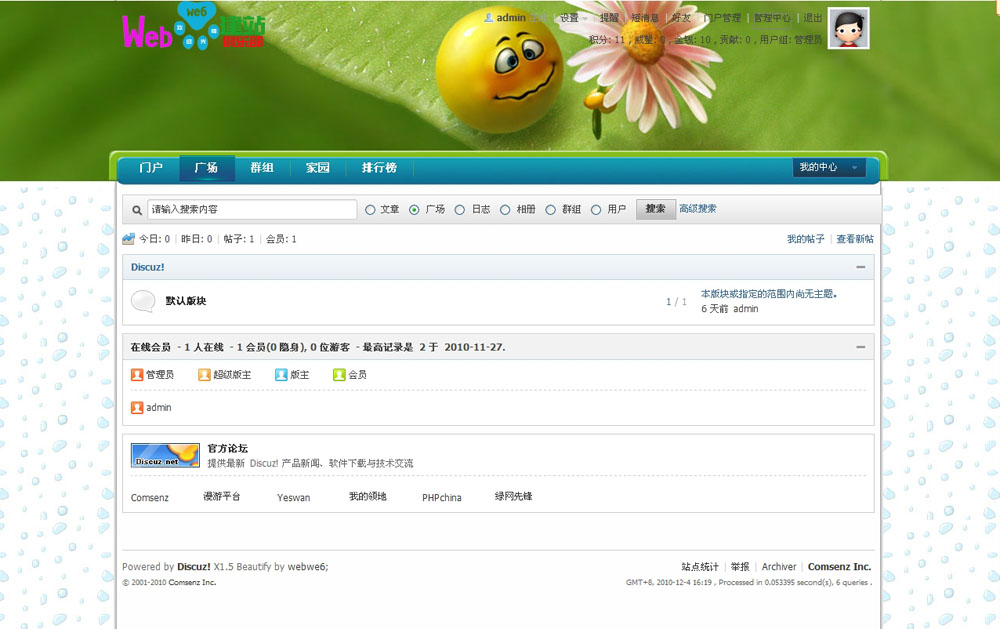1000x629 pixels.
Task: Click the 搜索 button
Action: (x=656, y=209)
